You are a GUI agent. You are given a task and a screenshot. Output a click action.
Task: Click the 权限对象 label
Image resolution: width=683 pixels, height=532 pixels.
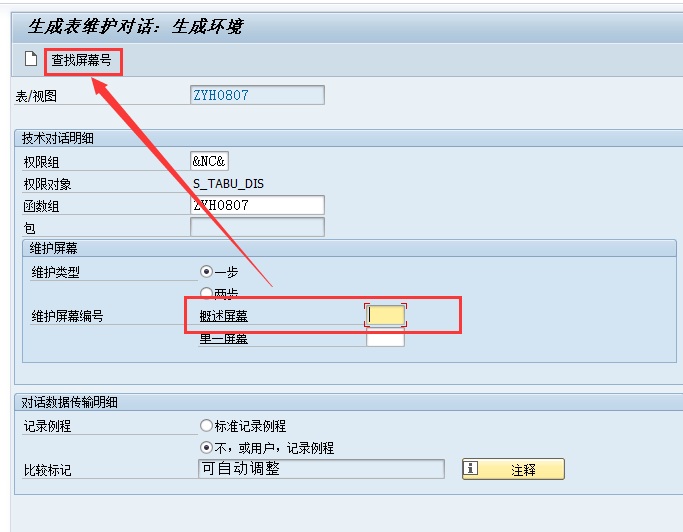coord(47,184)
